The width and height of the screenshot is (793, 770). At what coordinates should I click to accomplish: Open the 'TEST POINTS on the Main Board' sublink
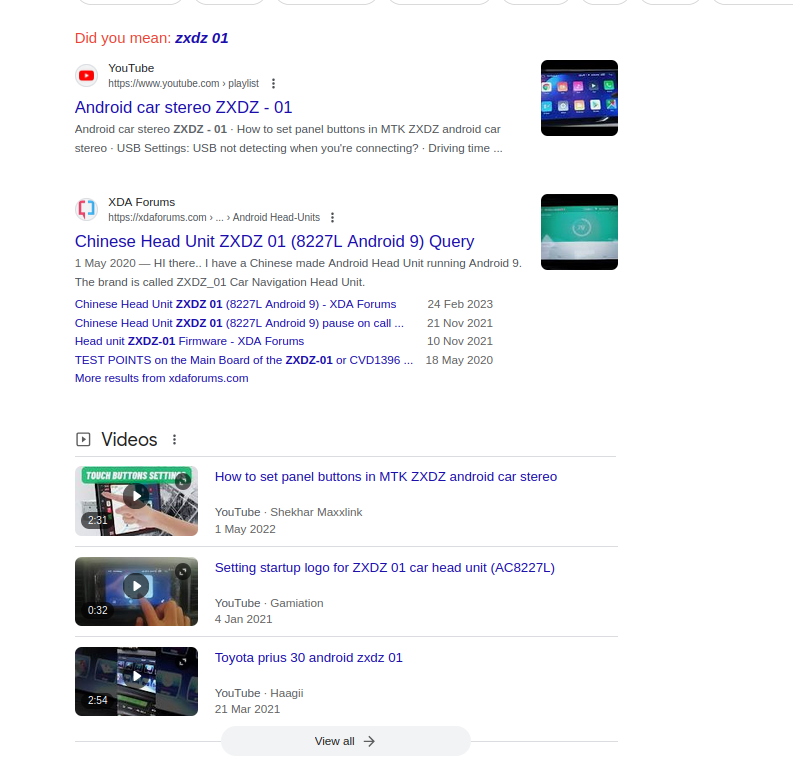[x=244, y=360]
